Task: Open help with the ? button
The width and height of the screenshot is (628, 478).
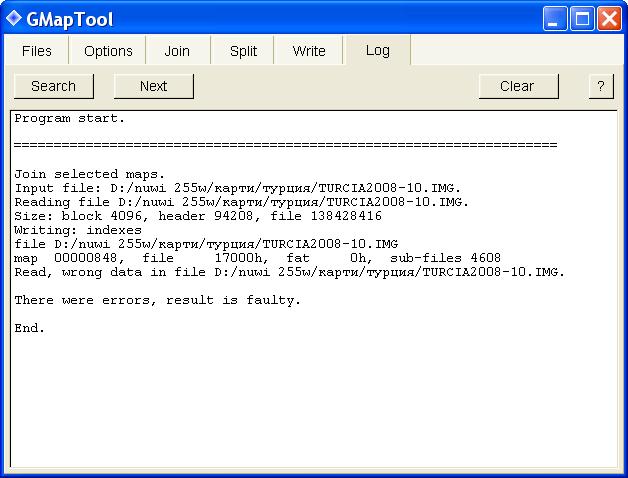Action: pos(601,86)
